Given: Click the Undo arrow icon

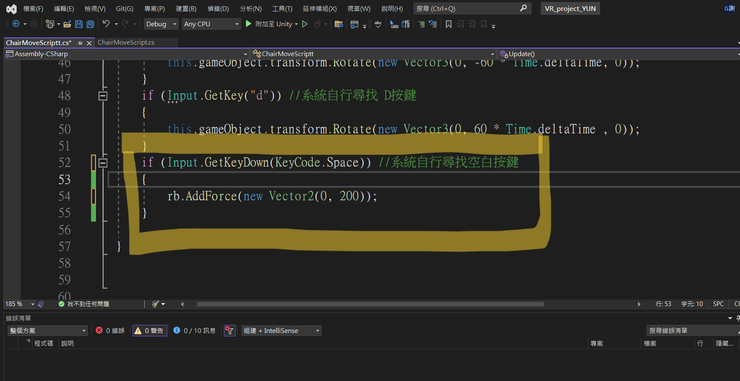Looking at the screenshot, I should pos(106,24).
